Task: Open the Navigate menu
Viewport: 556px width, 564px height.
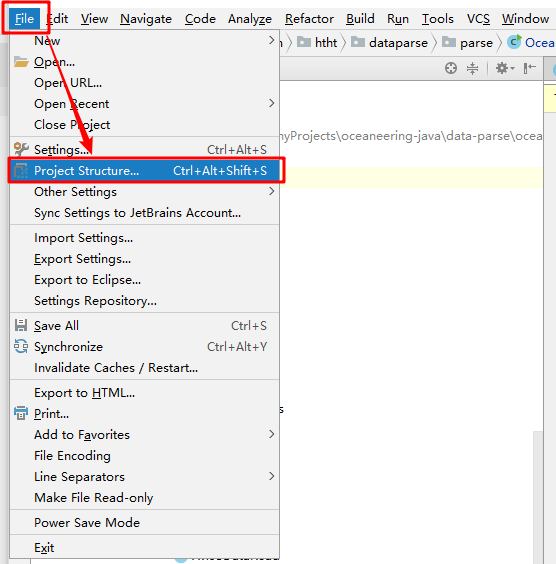Action: 146,19
